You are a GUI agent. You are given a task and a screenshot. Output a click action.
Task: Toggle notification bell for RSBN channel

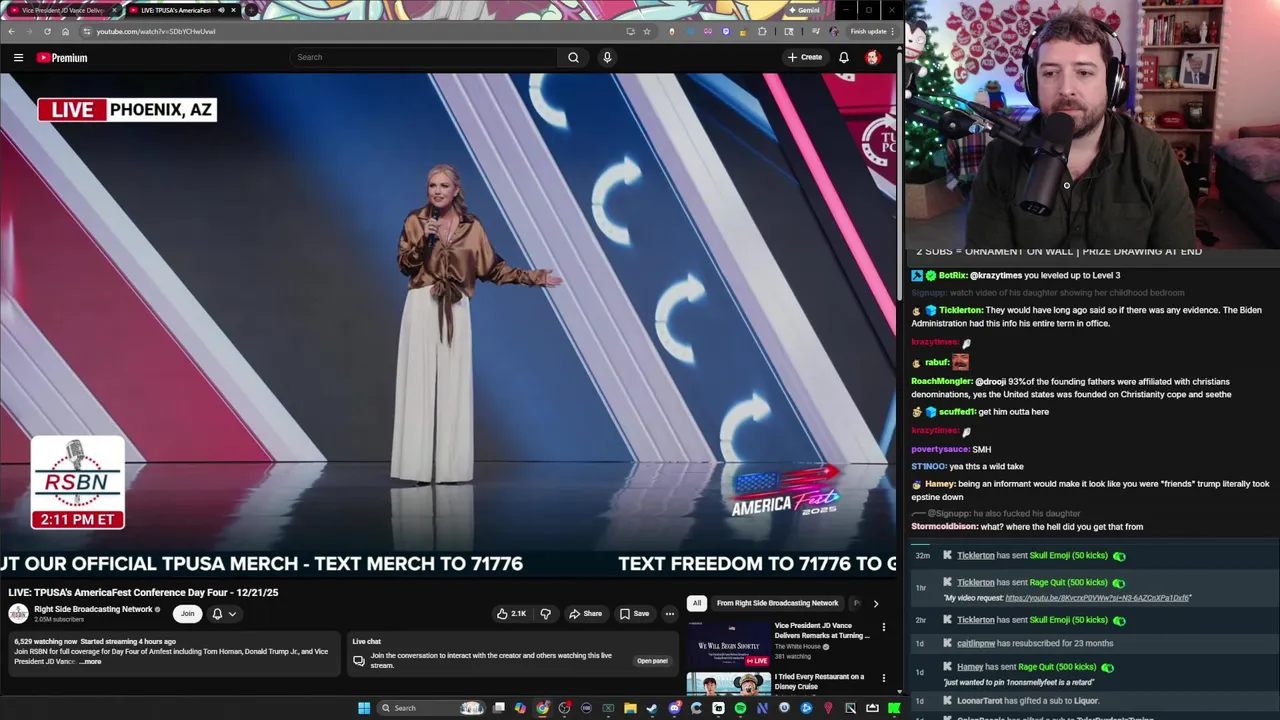point(217,614)
